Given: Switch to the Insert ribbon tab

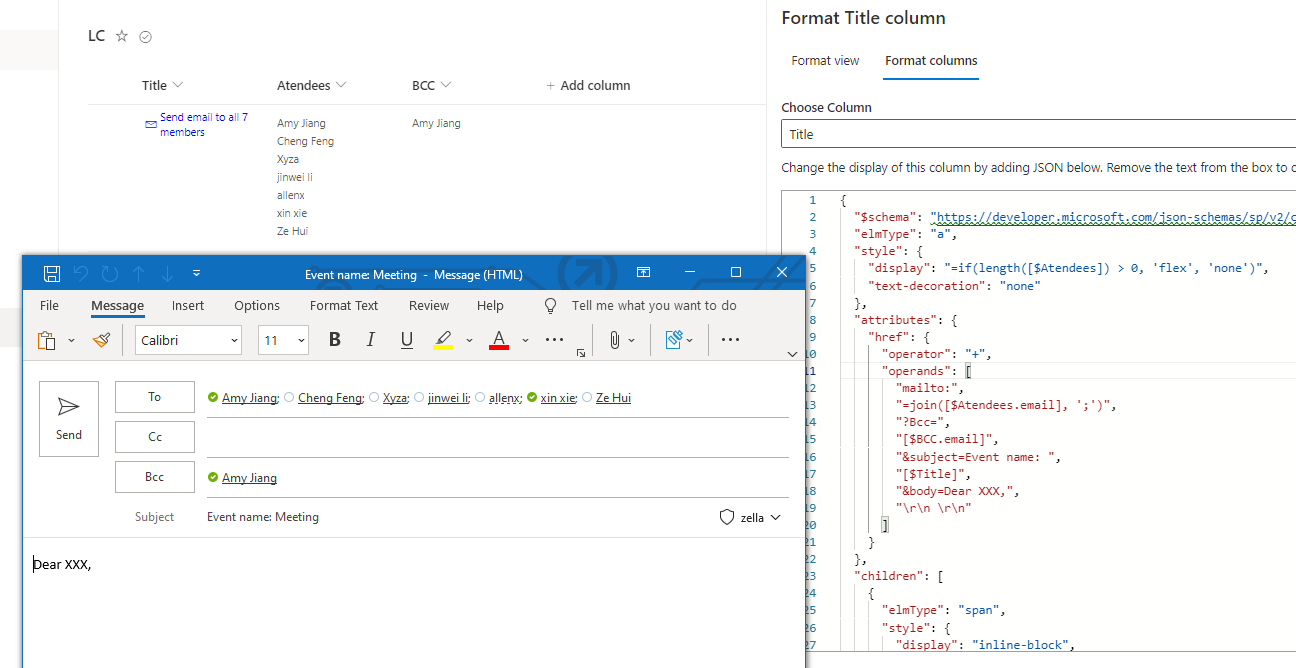Looking at the screenshot, I should pos(188,306).
